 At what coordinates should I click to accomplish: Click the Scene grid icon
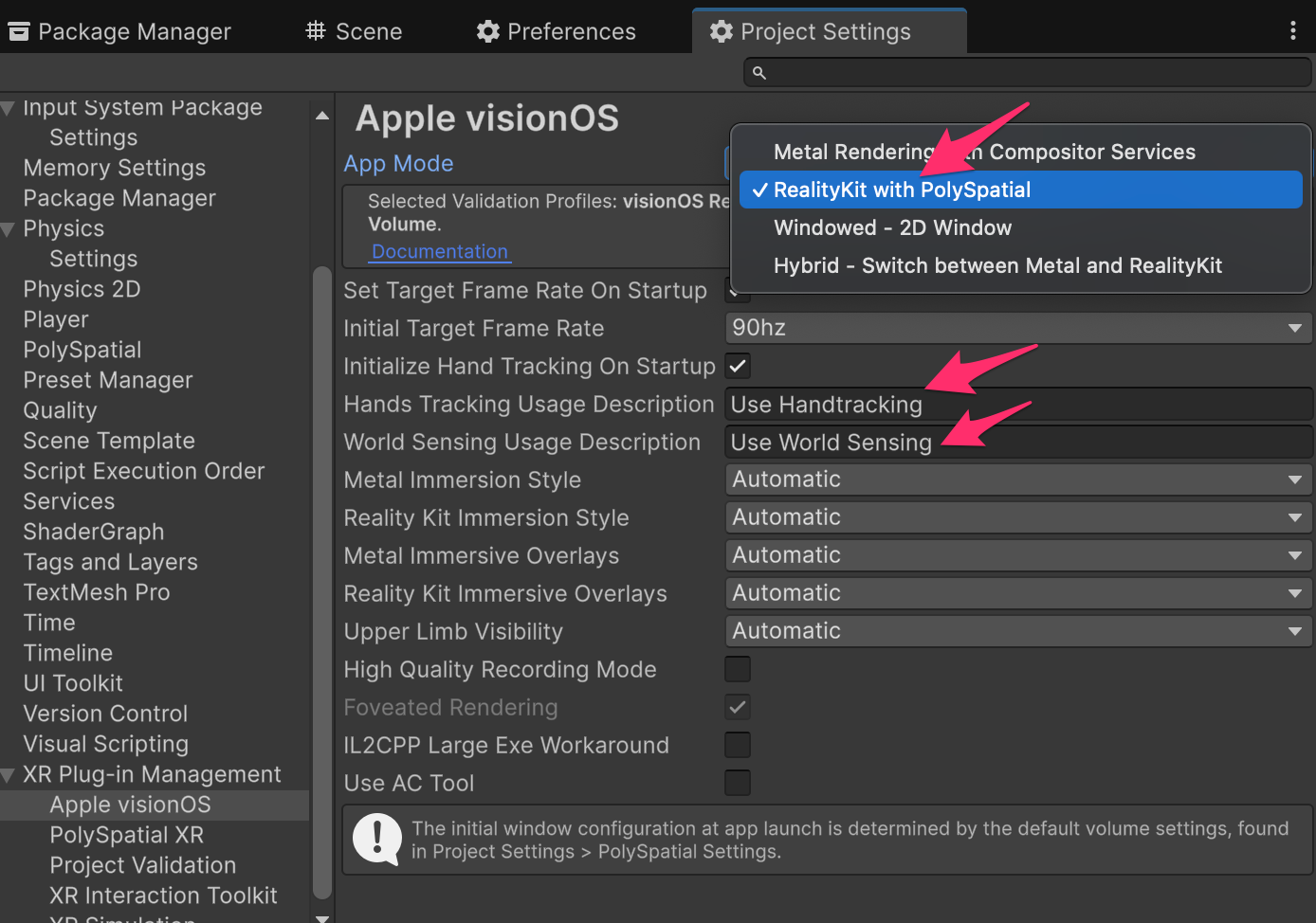pyautogui.click(x=316, y=31)
